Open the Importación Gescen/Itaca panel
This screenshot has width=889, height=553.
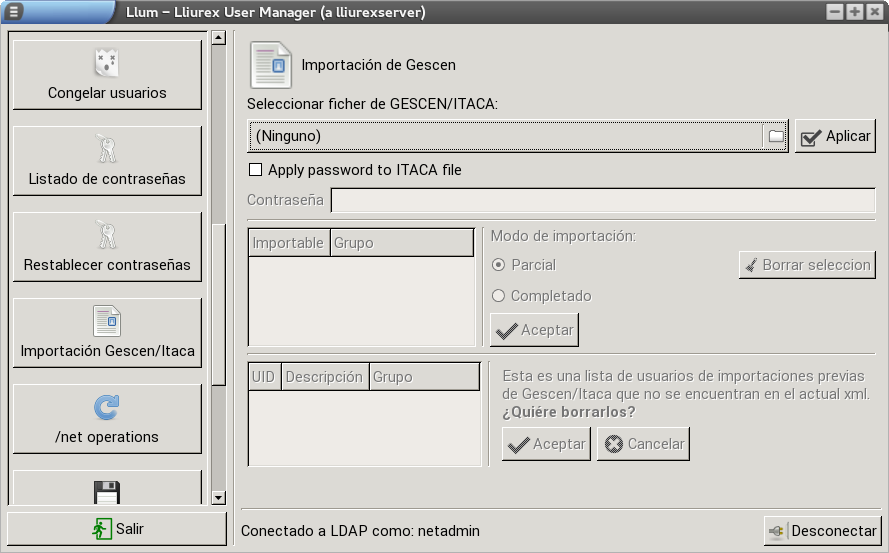pos(107,332)
